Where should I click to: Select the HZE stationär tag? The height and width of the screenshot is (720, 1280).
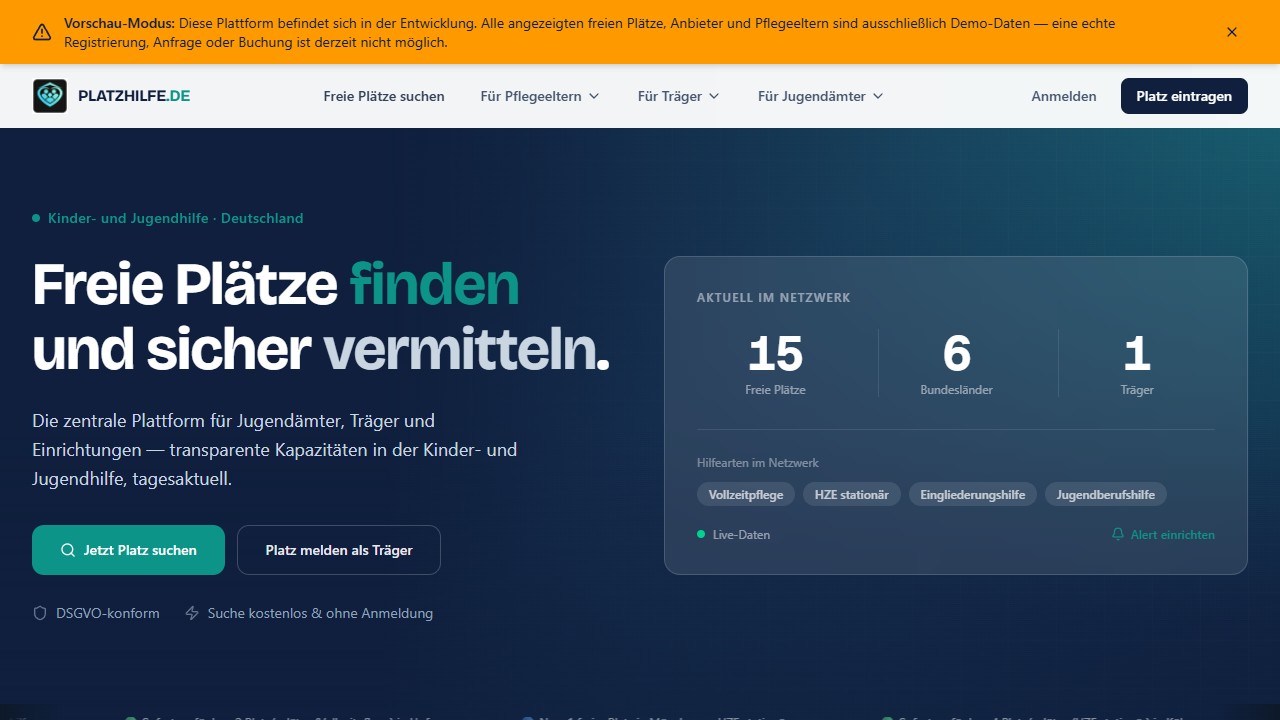852,494
